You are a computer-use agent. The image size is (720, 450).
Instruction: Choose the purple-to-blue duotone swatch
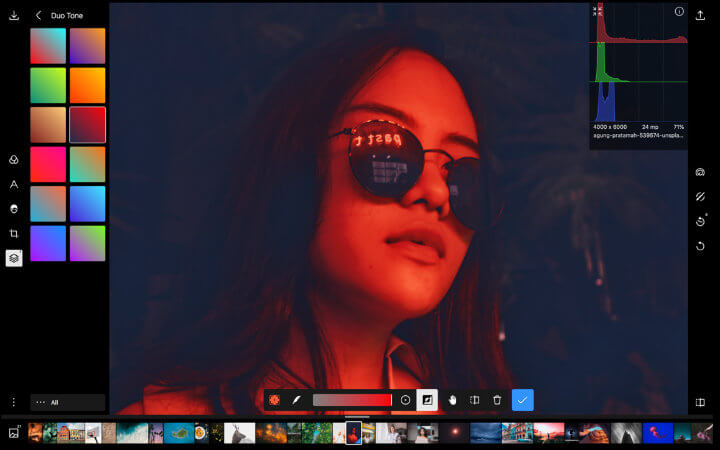(48, 243)
